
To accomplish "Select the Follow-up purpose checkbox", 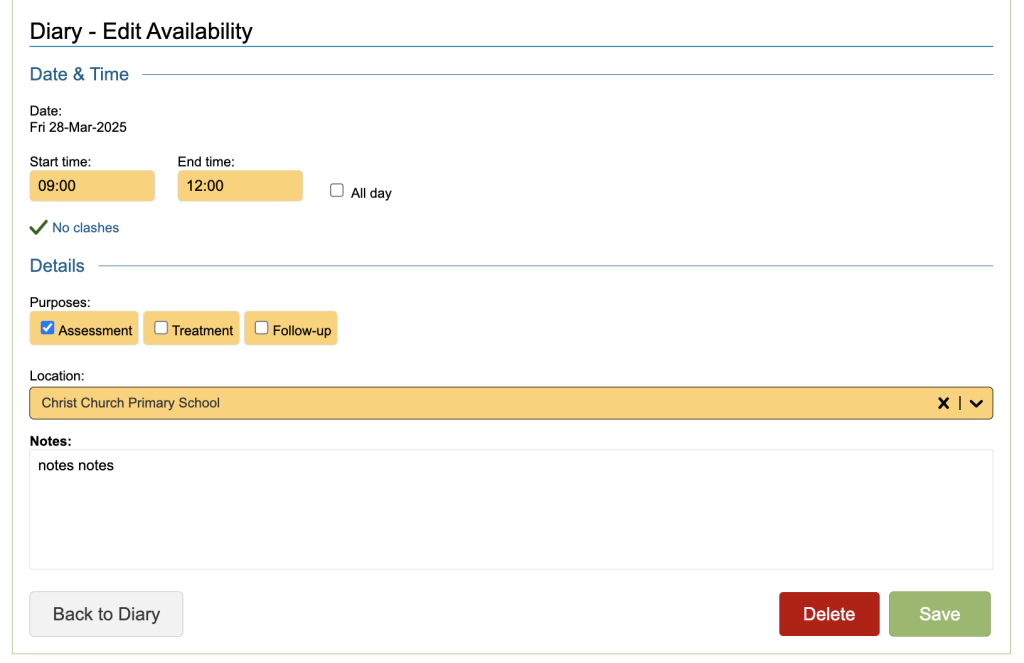I will click(262, 328).
